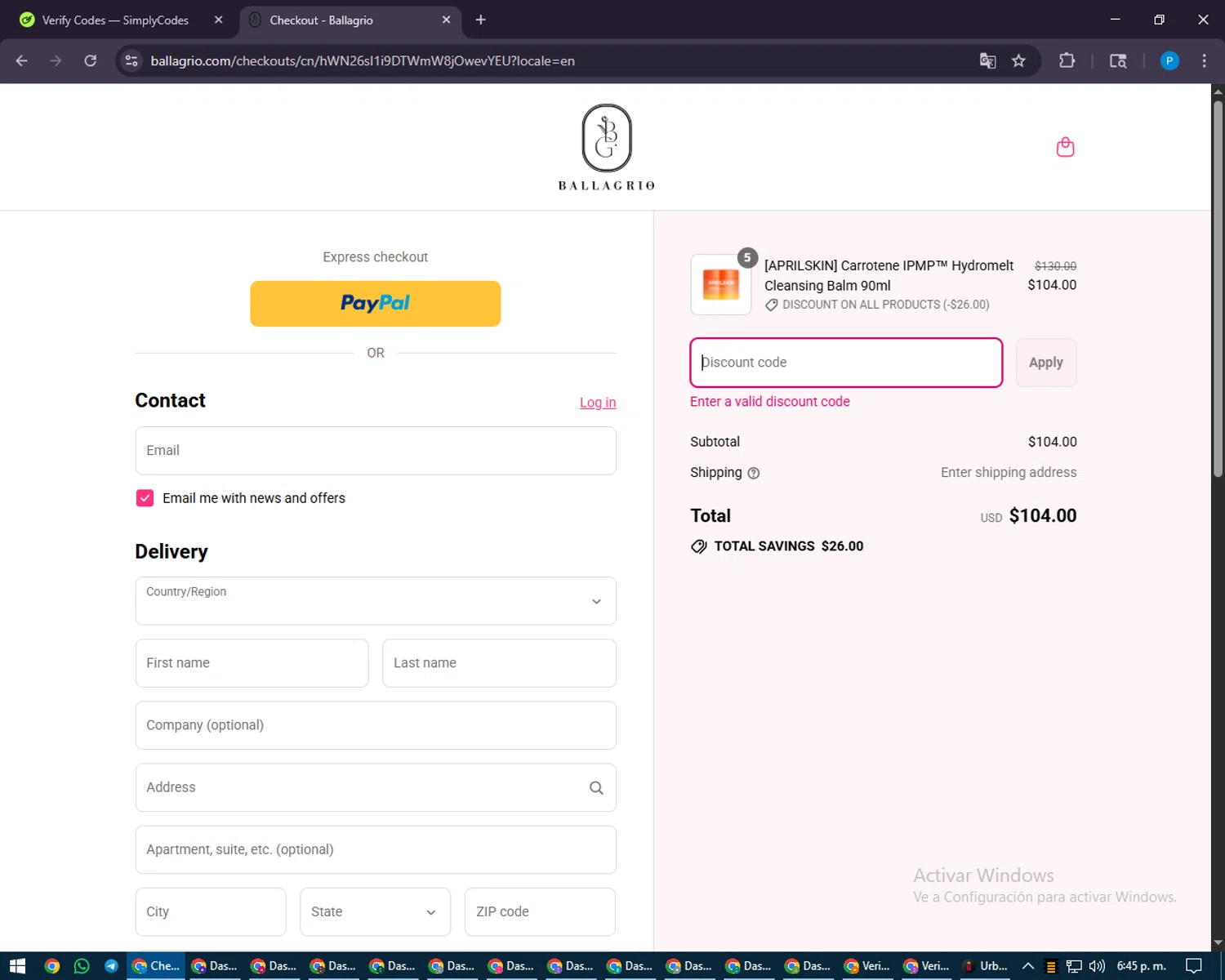
Task: Click the browser address bar URL
Action: 363,60
